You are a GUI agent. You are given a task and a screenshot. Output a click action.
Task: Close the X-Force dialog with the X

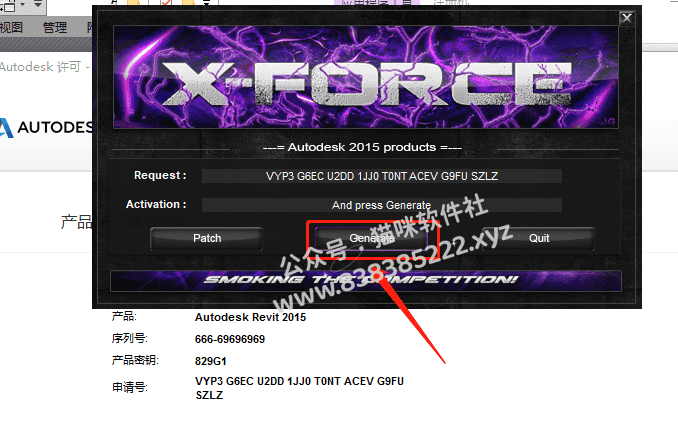[x=627, y=18]
